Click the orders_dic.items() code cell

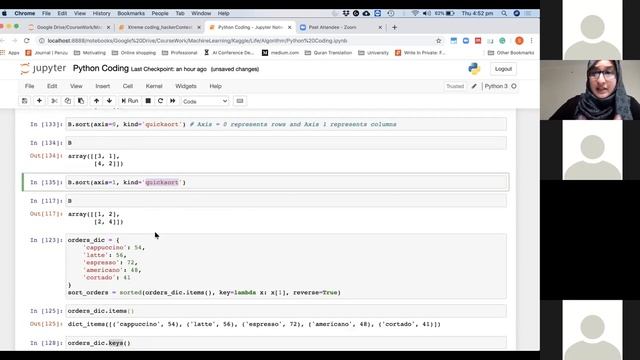point(286,311)
